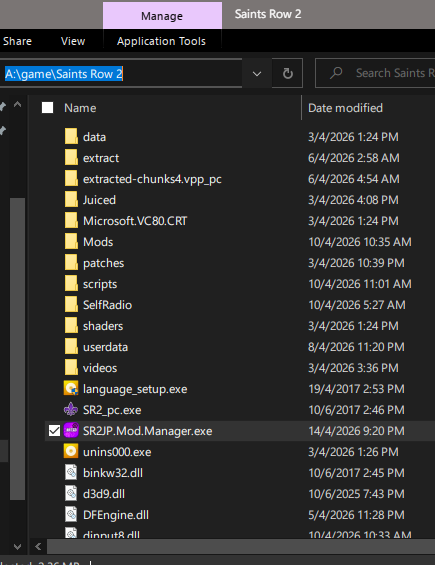The width and height of the screenshot is (435, 565).
Task: Open the Share ribbon tab
Action: 17,41
